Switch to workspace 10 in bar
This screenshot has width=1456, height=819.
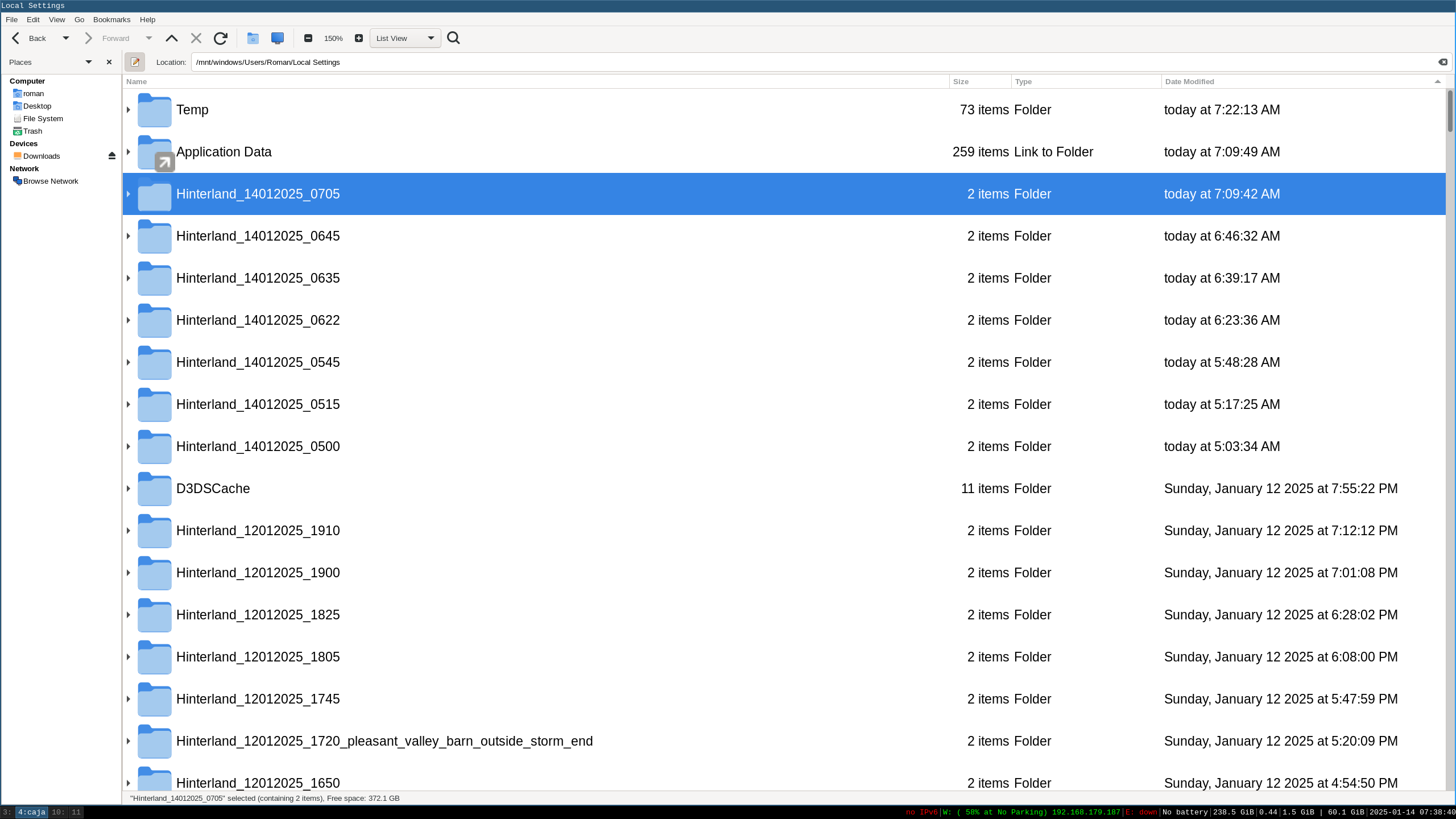(58, 812)
